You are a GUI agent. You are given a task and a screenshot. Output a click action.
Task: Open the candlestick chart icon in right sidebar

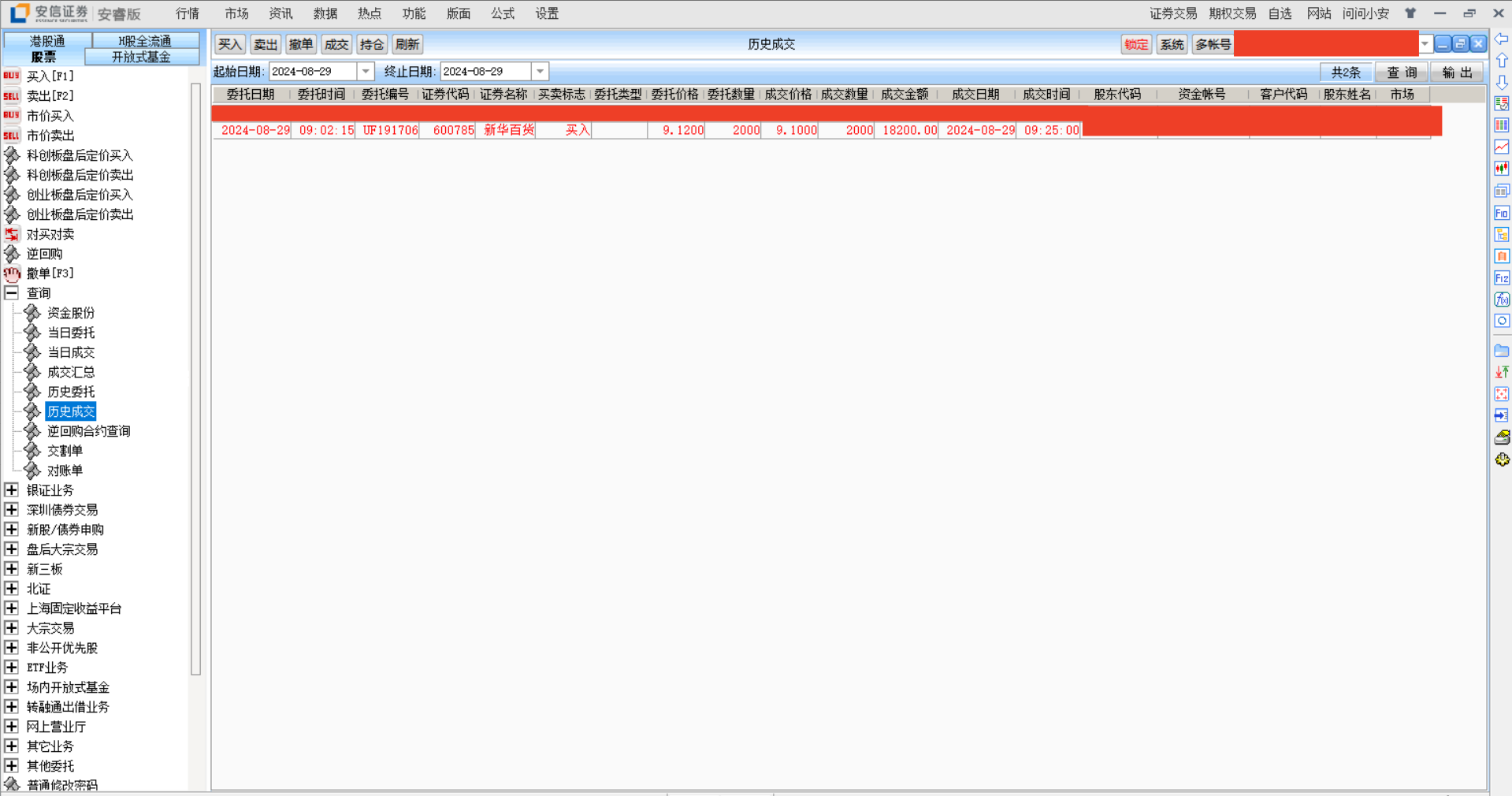pos(1502,168)
